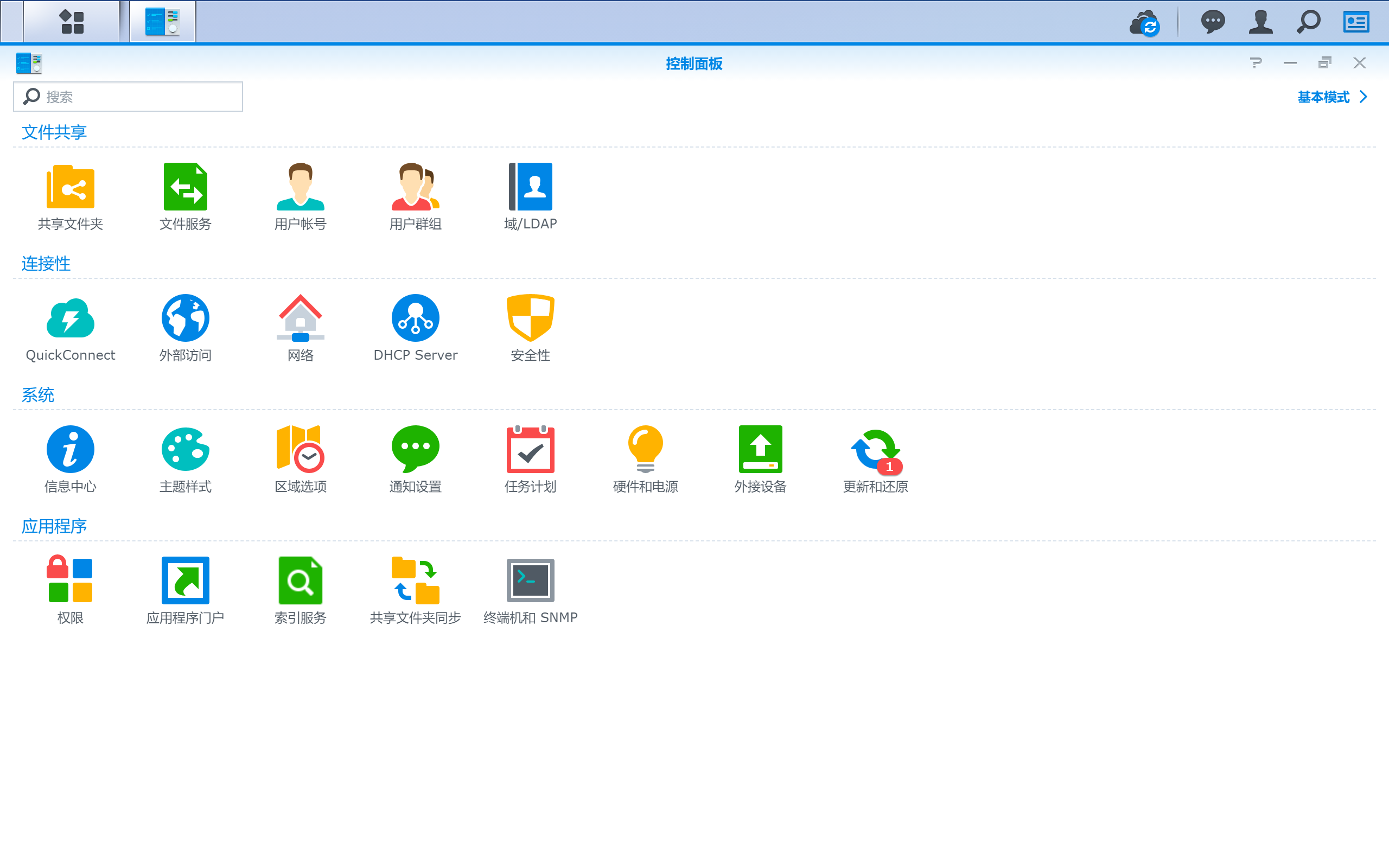Click the 搜索 search input field
Screen dimensions: 1389x868
pos(128,97)
